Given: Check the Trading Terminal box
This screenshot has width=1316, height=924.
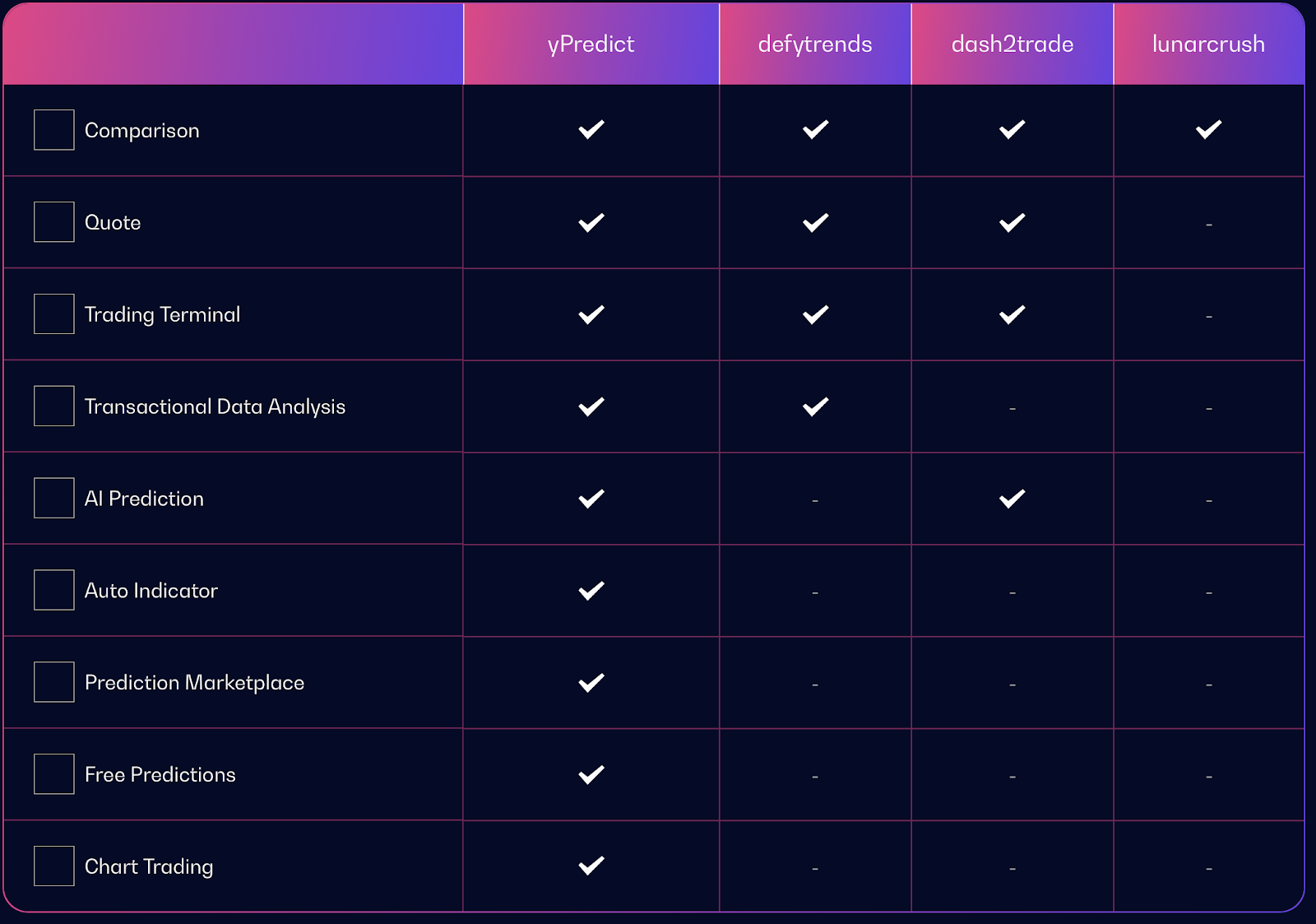Looking at the screenshot, I should [x=54, y=314].
